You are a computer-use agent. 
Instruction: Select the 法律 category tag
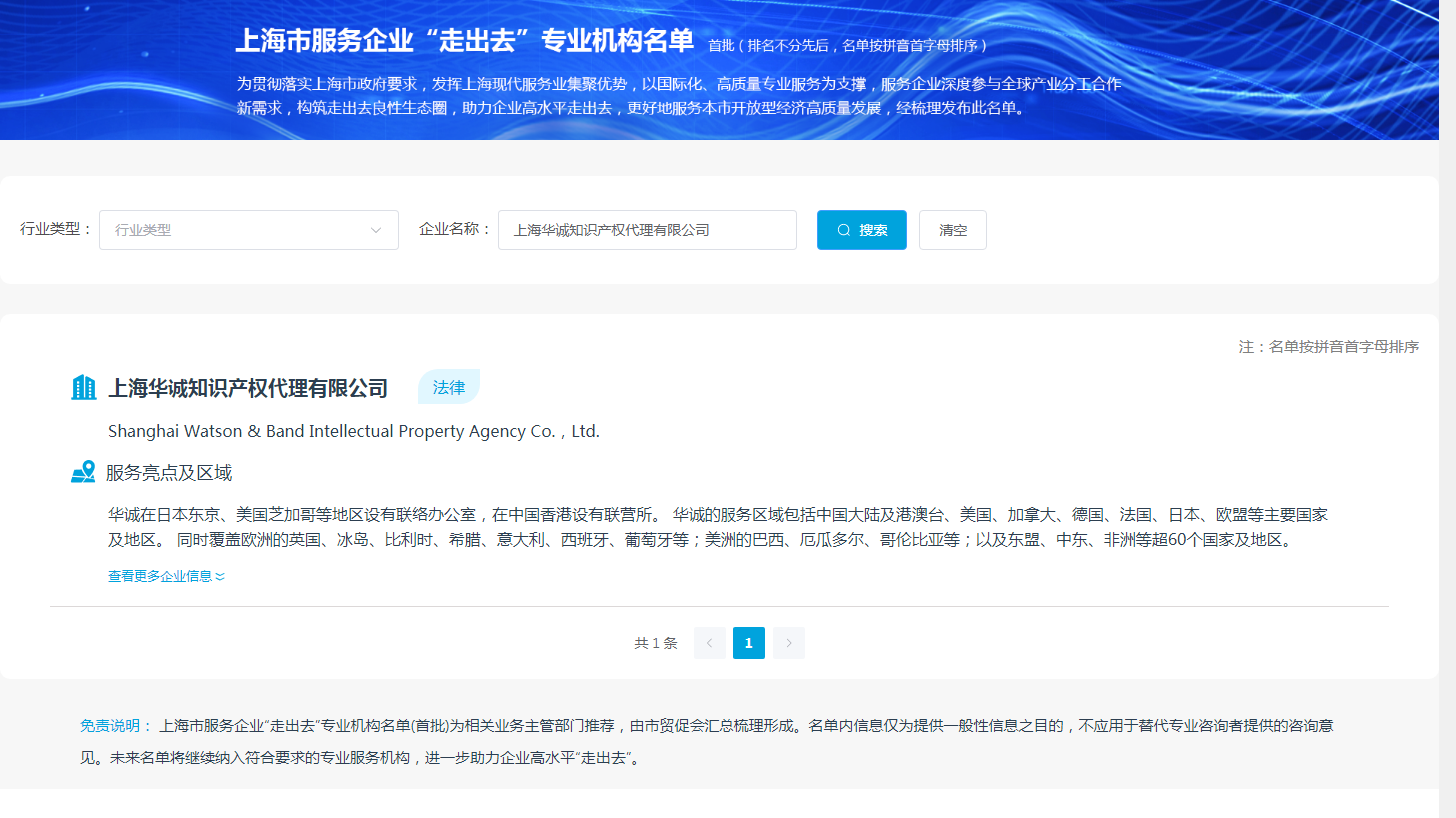(449, 387)
